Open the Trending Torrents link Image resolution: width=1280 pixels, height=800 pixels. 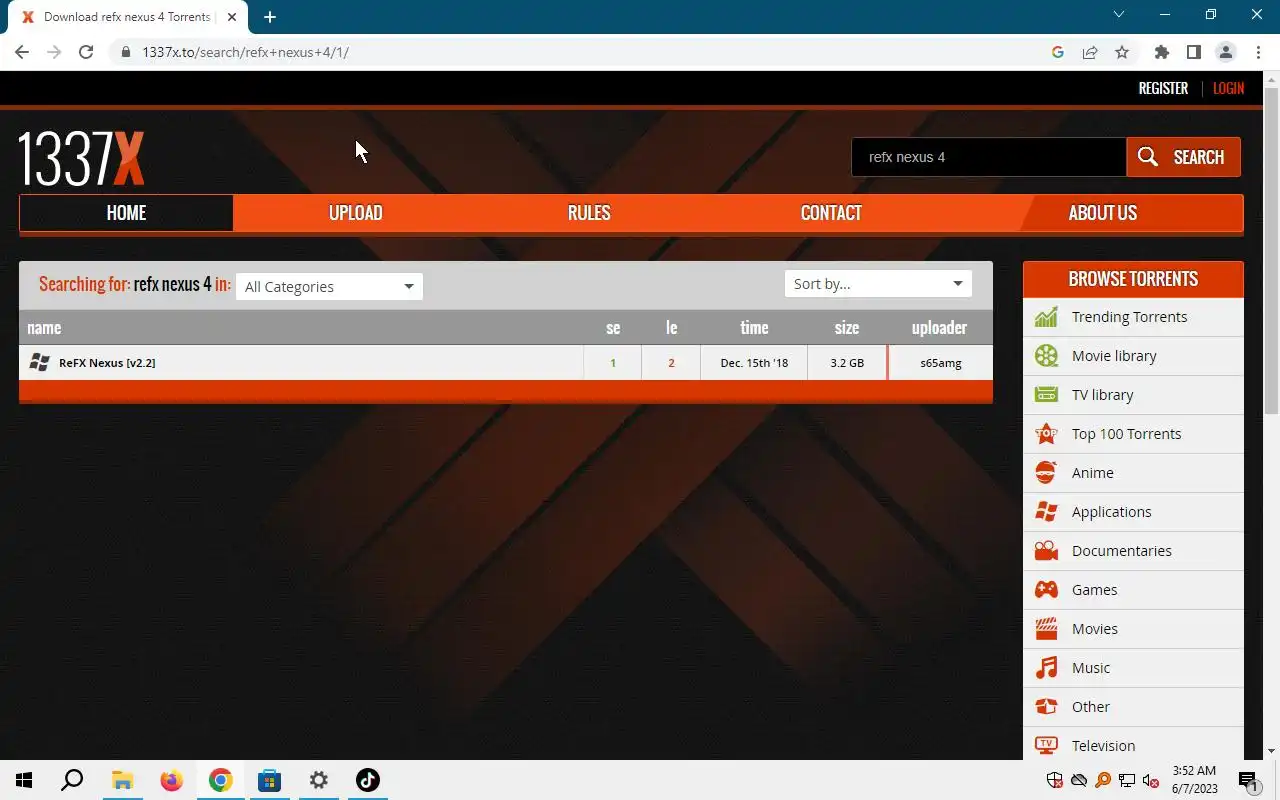tap(1130, 317)
